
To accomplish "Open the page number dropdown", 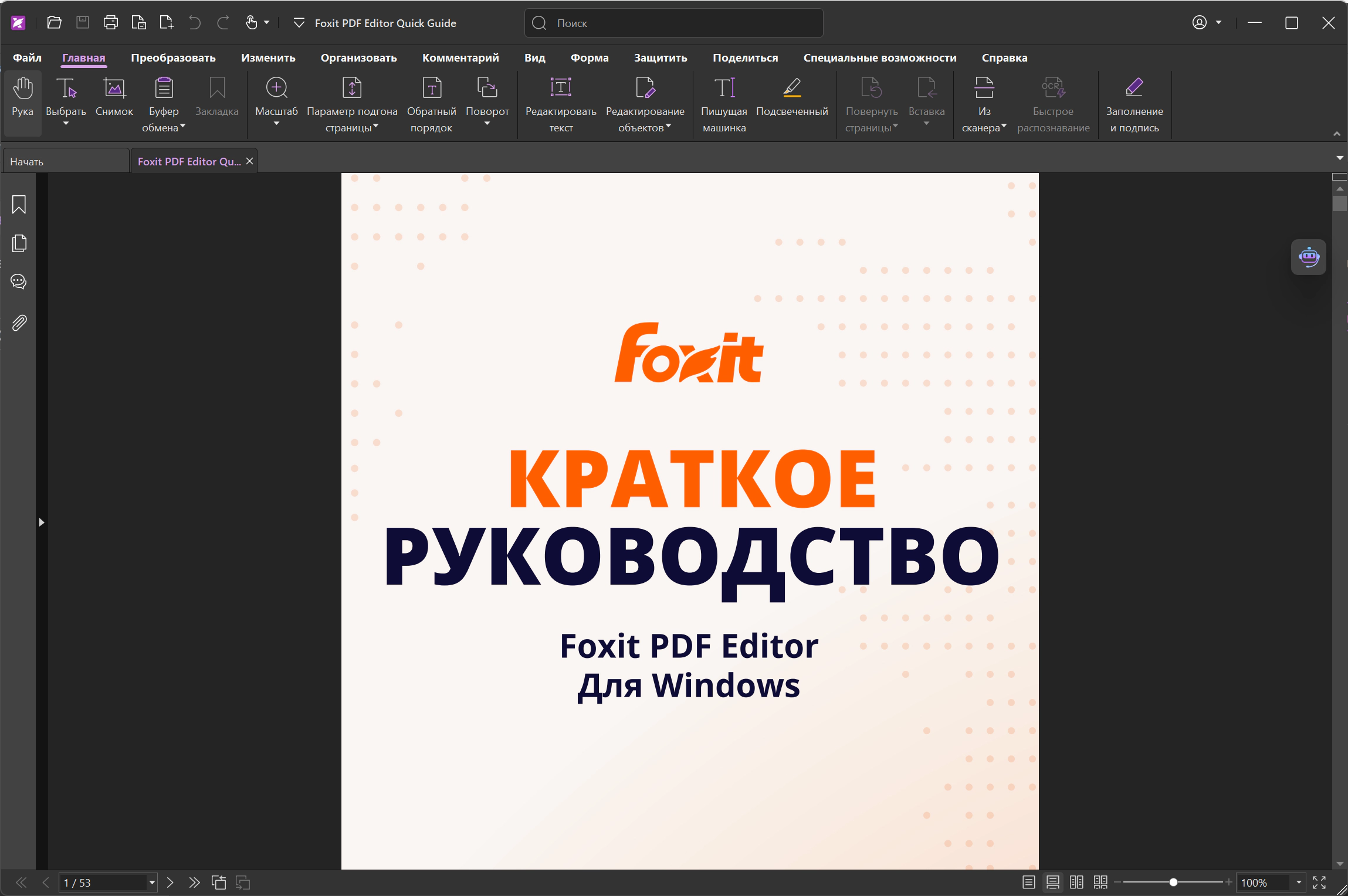I will [x=152, y=883].
